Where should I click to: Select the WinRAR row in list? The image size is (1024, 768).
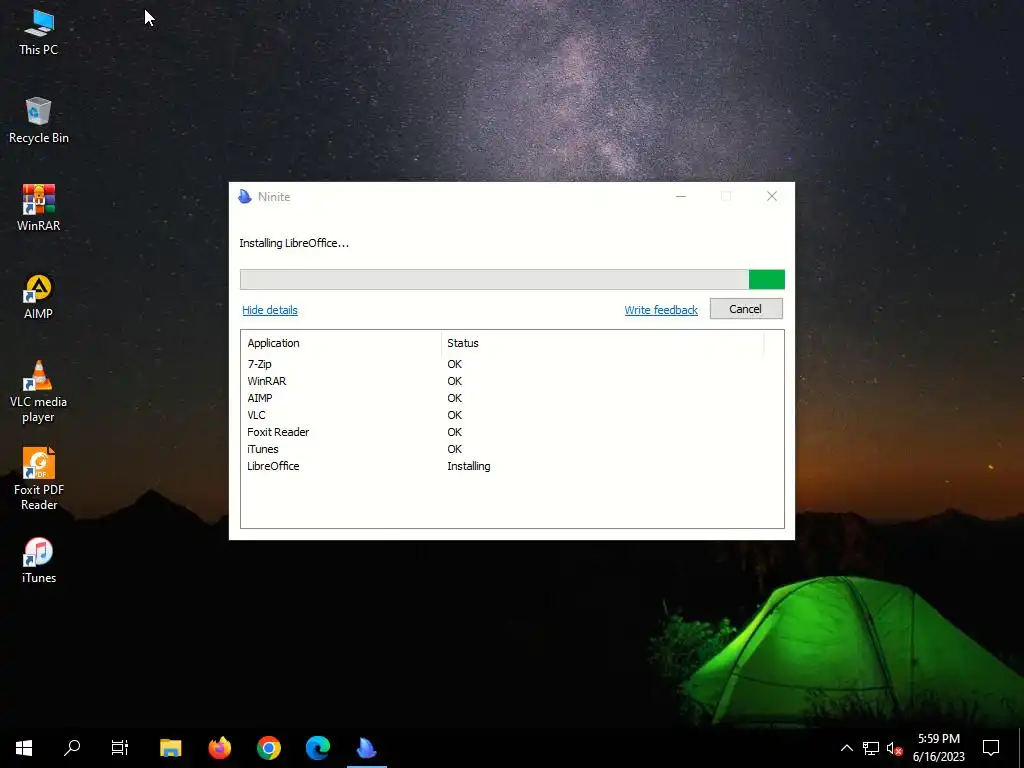512,381
